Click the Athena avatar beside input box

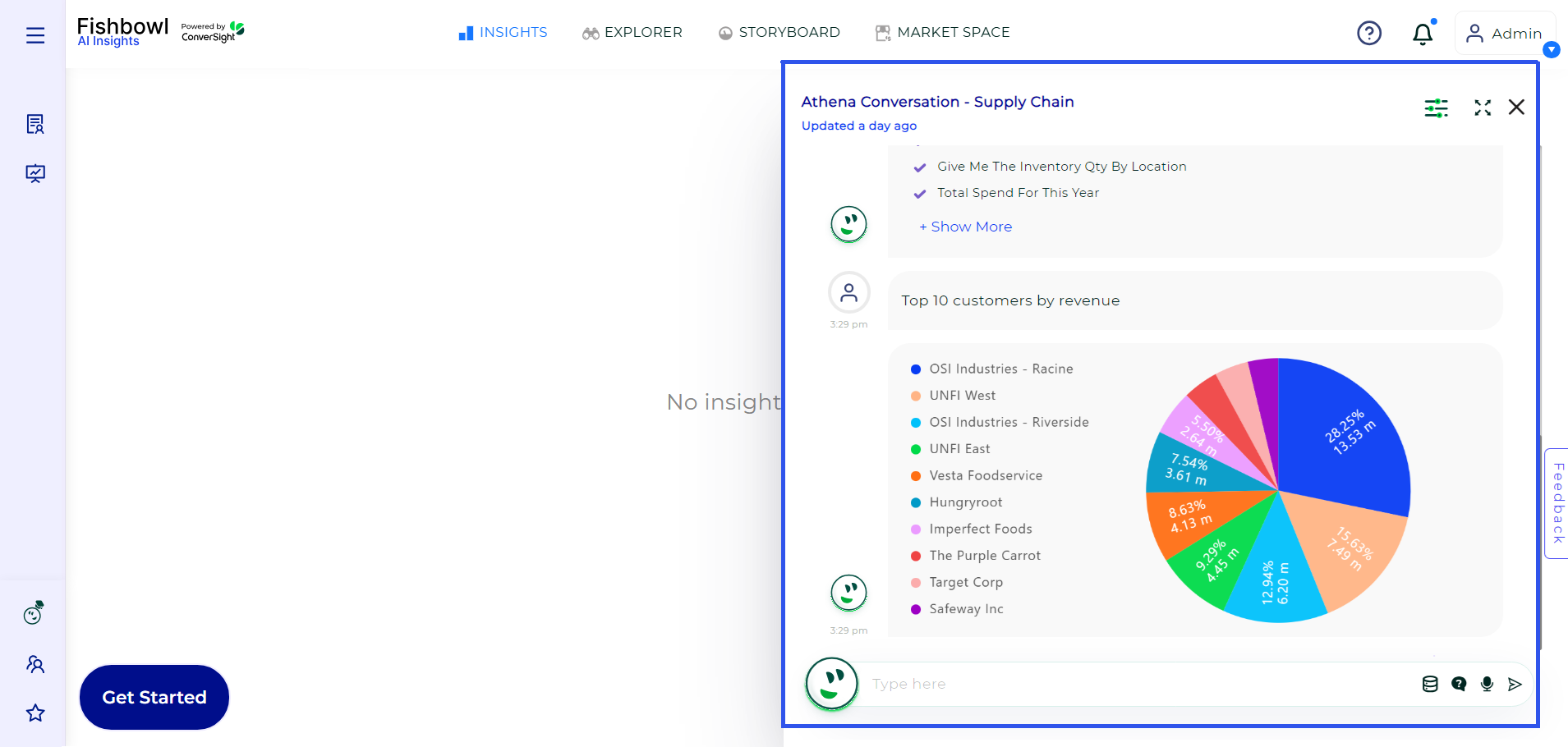(x=832, y=684)
